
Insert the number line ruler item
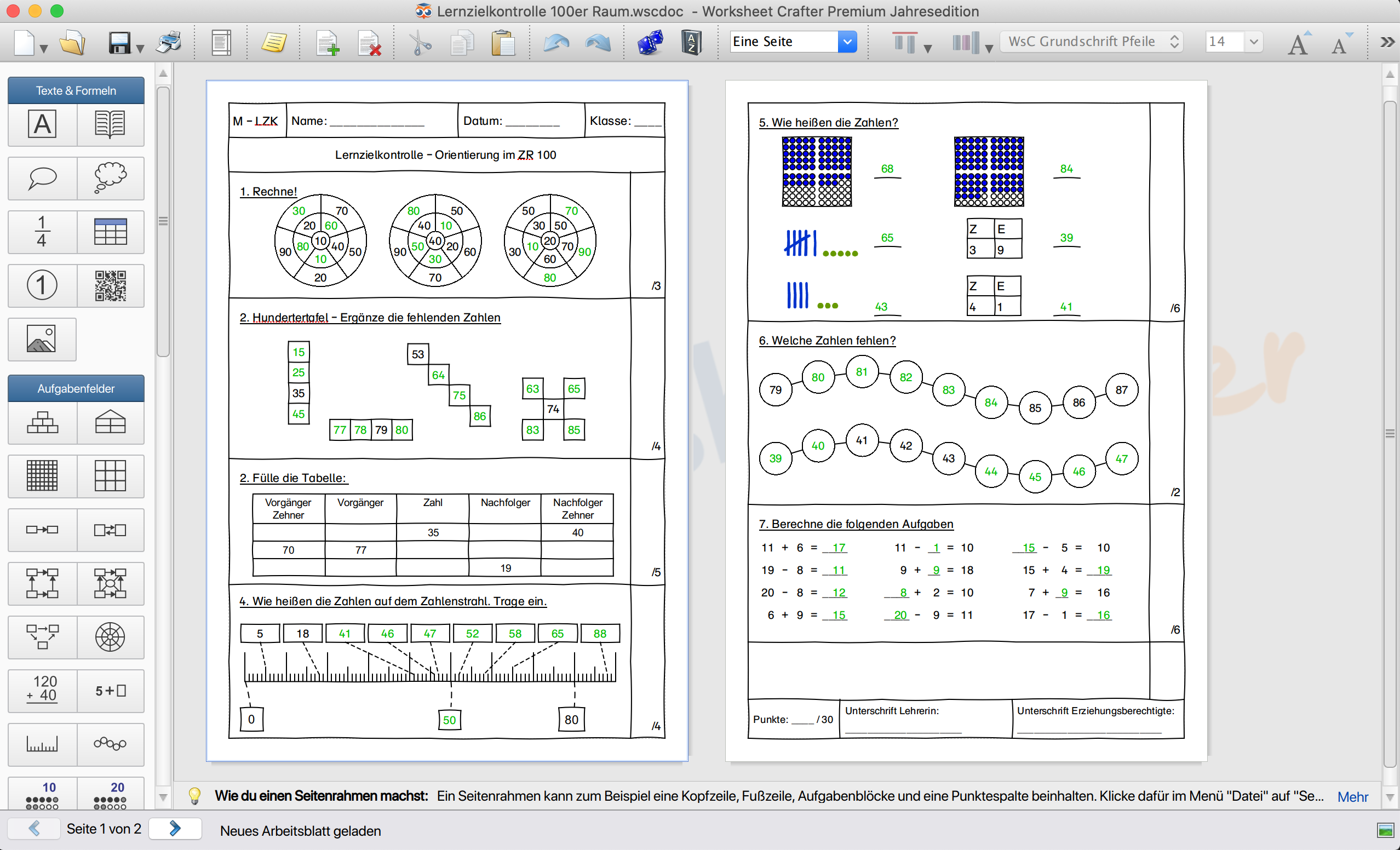[42, 744]
